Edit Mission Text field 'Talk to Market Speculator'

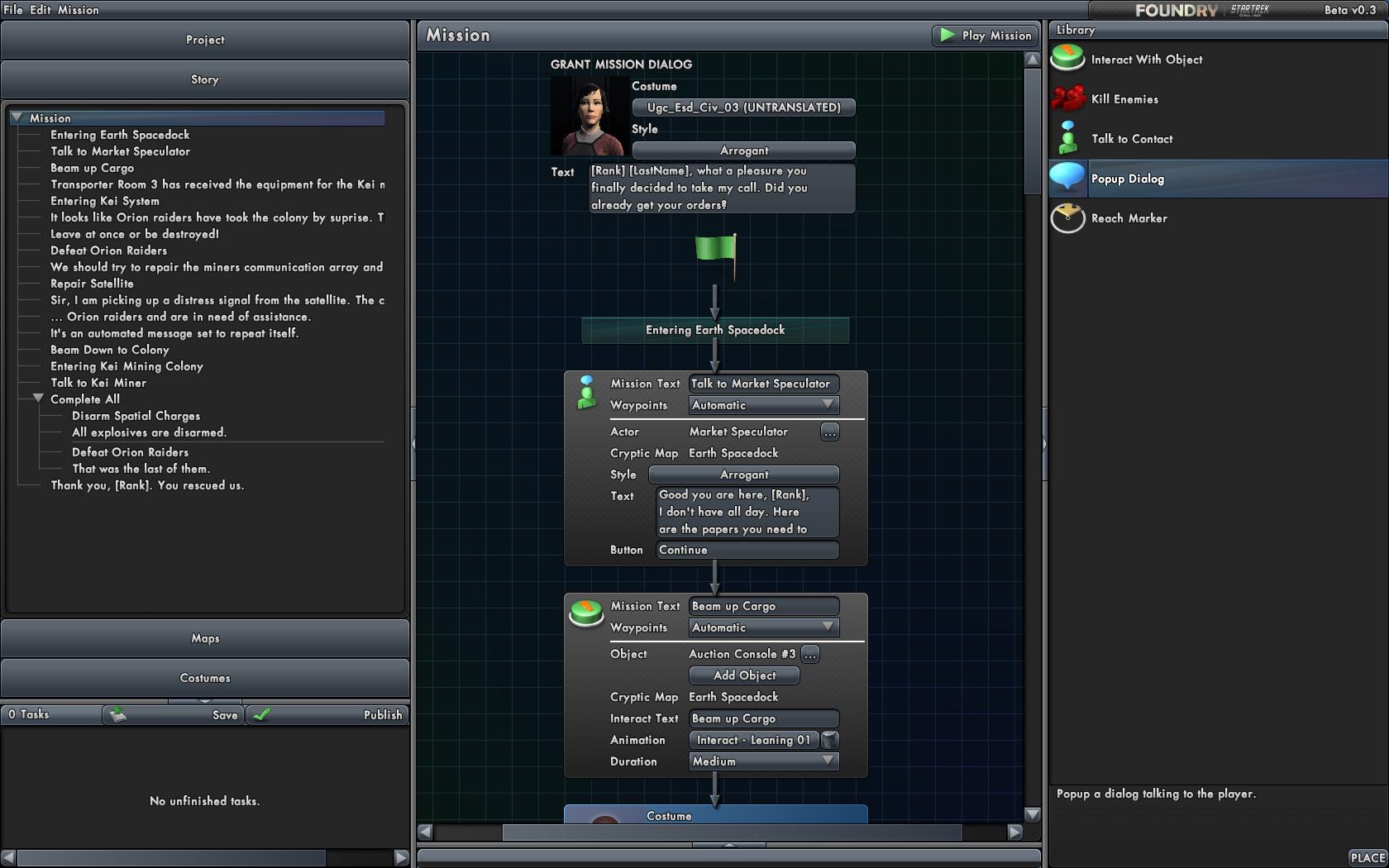[x=764, y=384]
